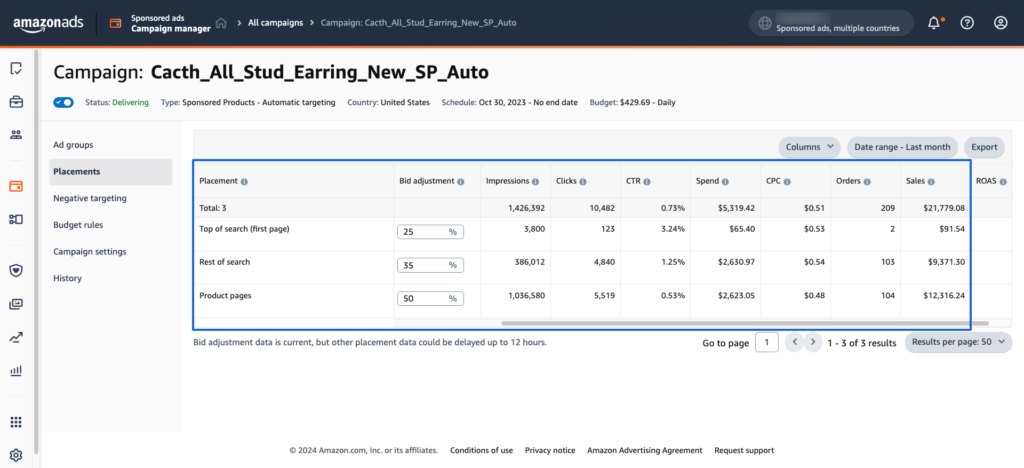Open the people audiences icon in sidebar

coord(16,135)
